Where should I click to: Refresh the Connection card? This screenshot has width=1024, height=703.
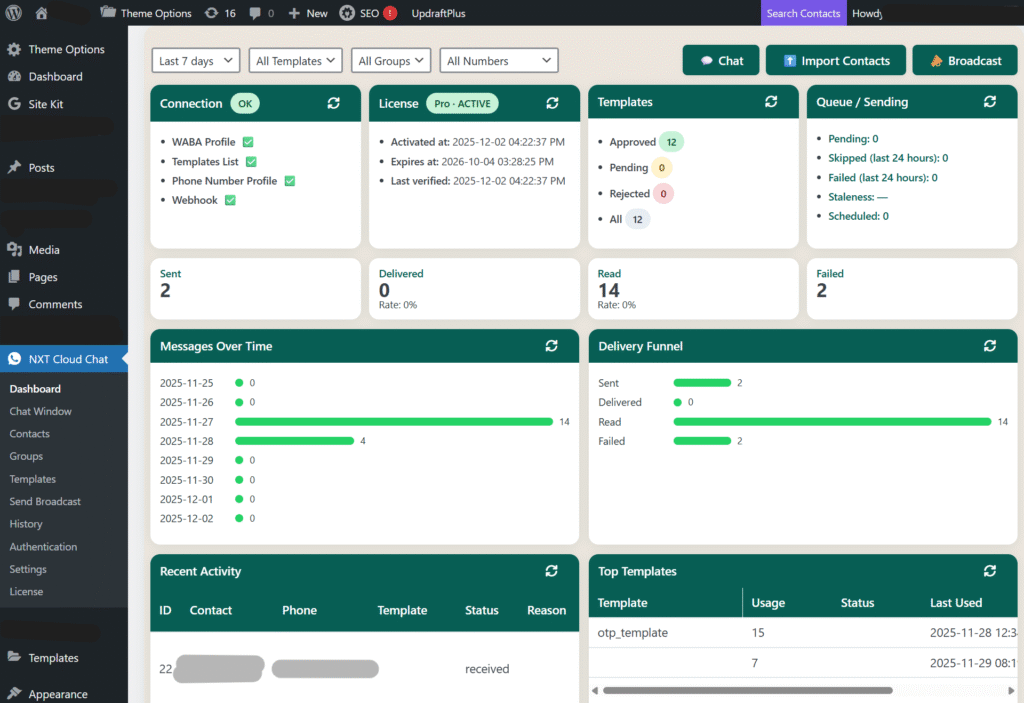334,103
